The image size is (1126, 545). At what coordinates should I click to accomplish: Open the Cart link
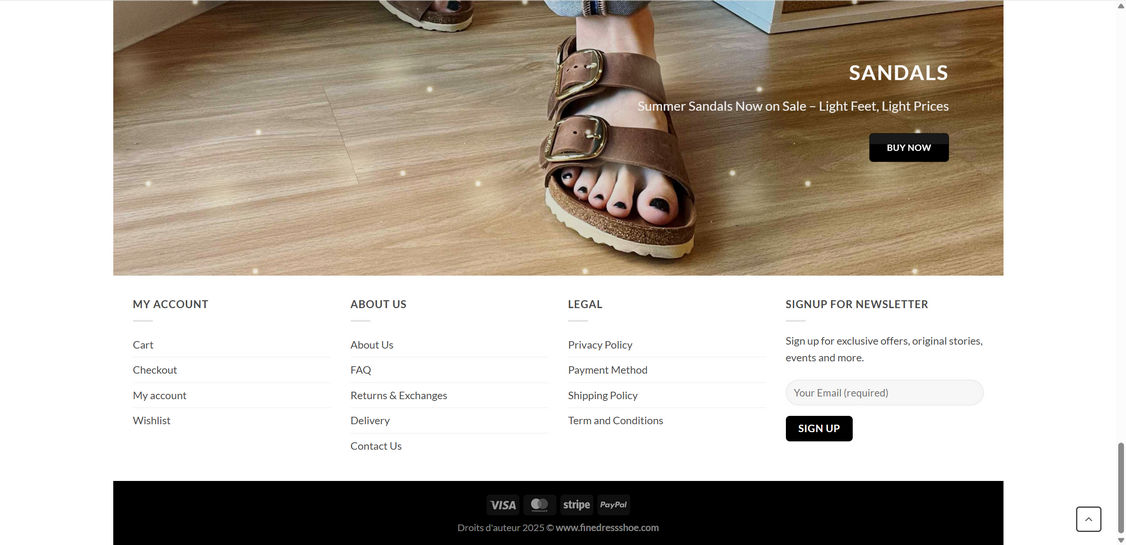click(x=143, y=345)
